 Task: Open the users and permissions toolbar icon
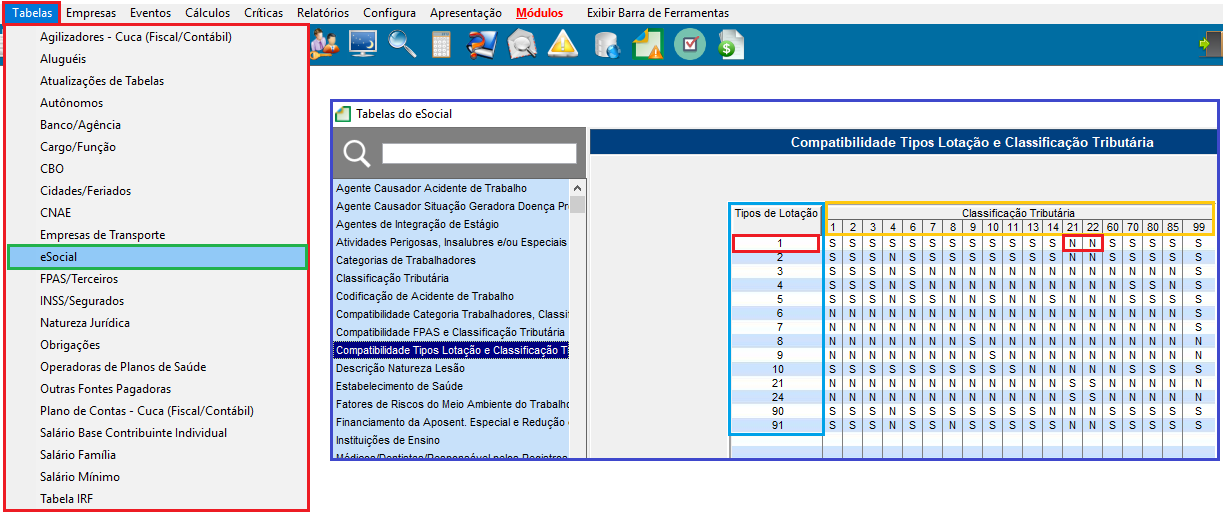325,44
